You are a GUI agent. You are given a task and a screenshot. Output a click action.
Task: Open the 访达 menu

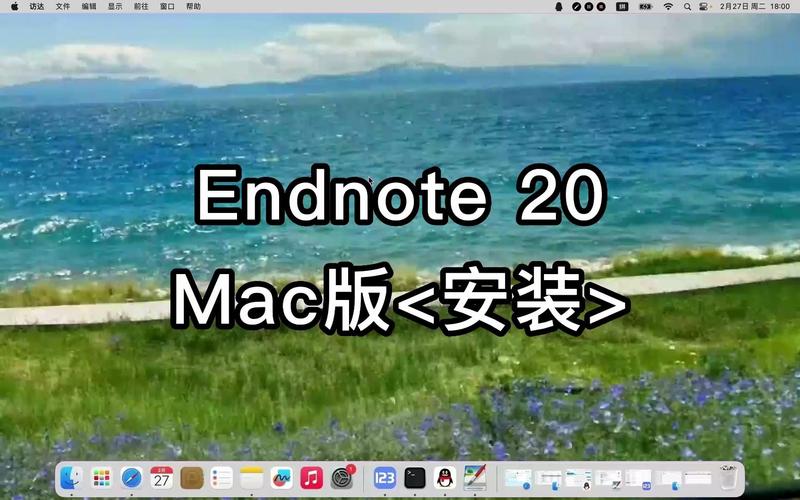coord(37,7)
